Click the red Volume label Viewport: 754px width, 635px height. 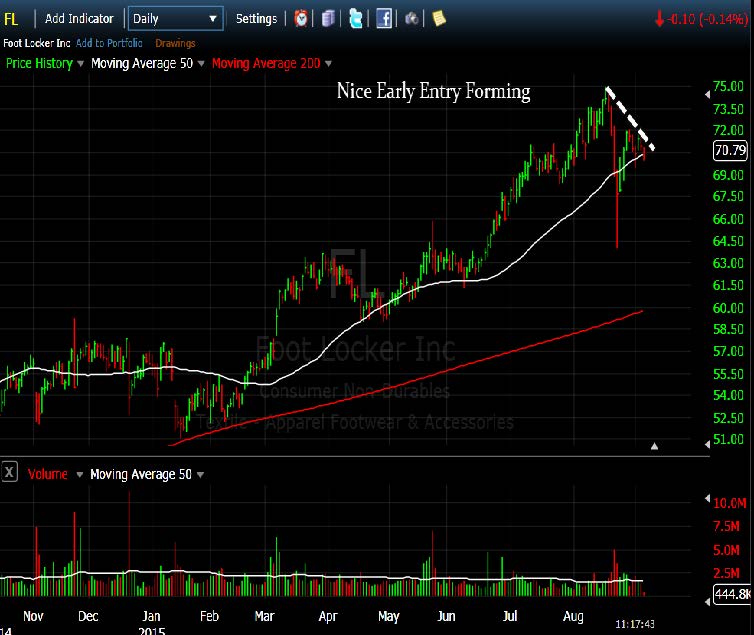click(48, 474)
